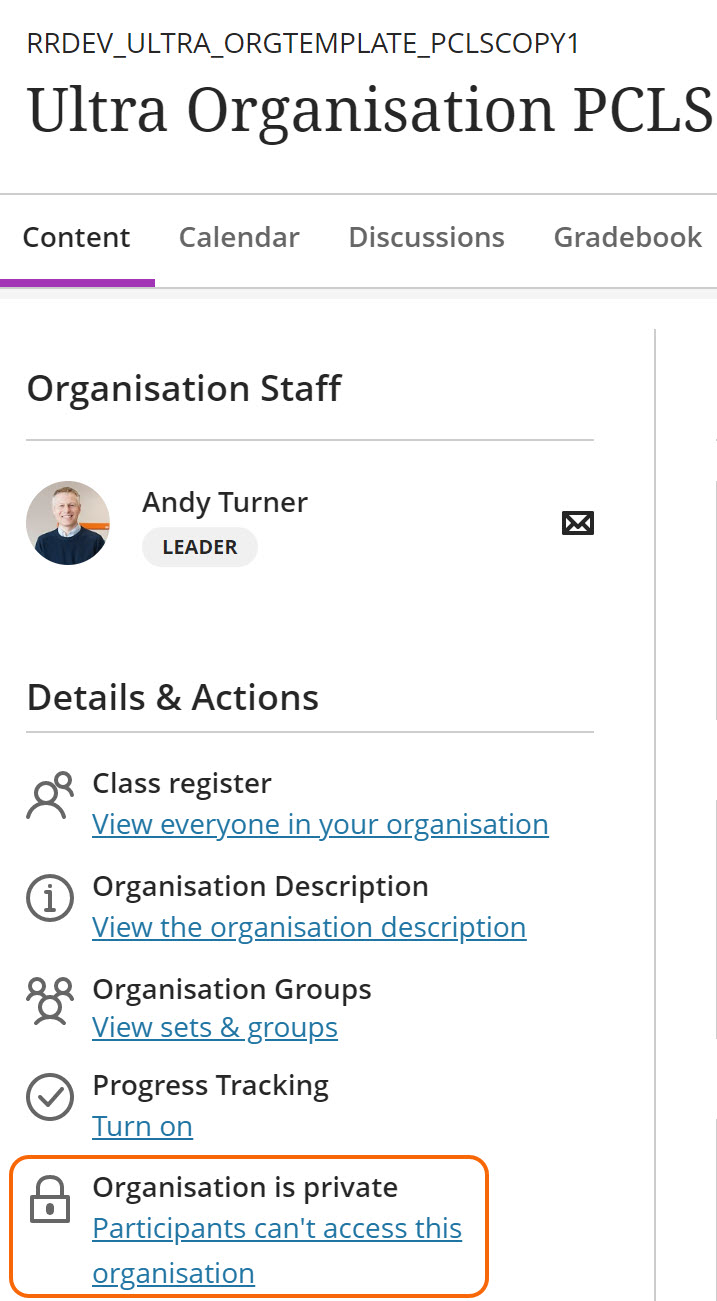Click the Organisation Description info icon
Viewport: 717px width, 1301px height.
coord(50,900)
